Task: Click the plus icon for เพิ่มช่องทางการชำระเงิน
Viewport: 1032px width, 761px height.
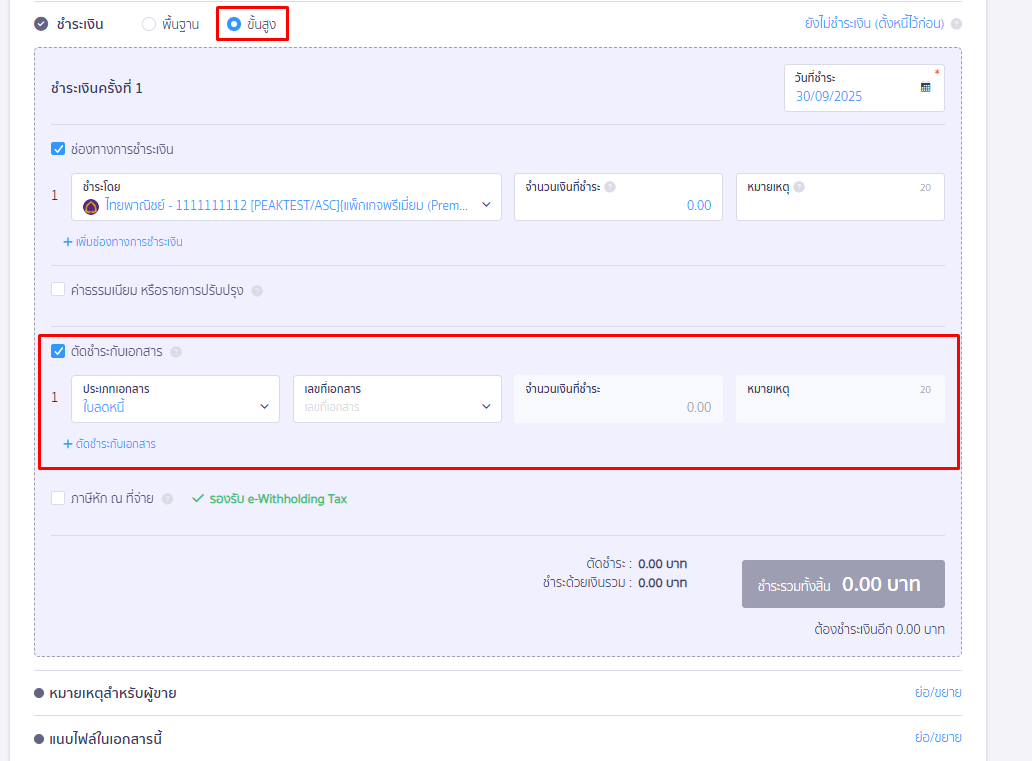Action: point(68,242)
